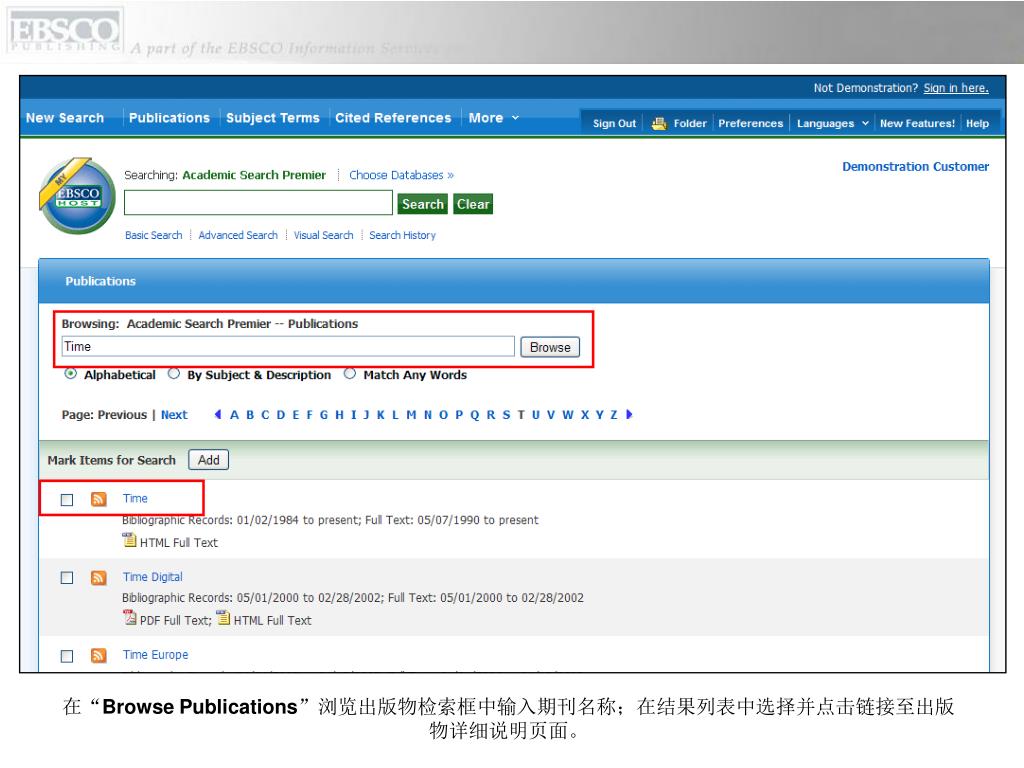Jump to letter Z in alphabet
Screen dimensions: 1024x768
[613, 415]
